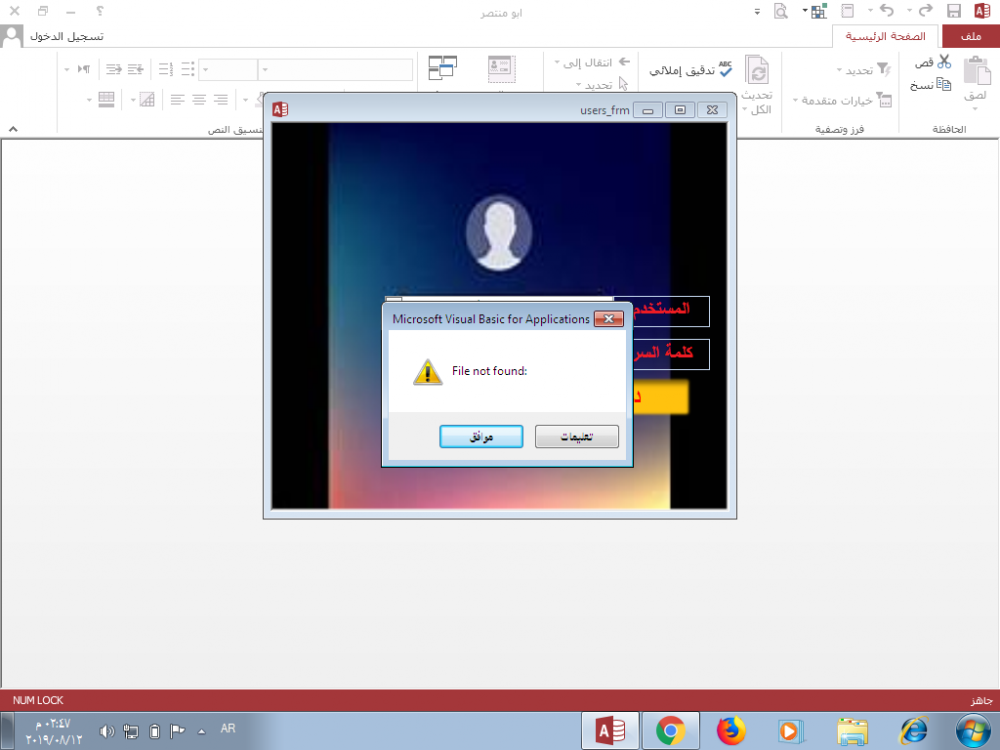The image size is (1000, 750).
Task: Click the قص (Cut) scissors icon
Action: point(943,62)
